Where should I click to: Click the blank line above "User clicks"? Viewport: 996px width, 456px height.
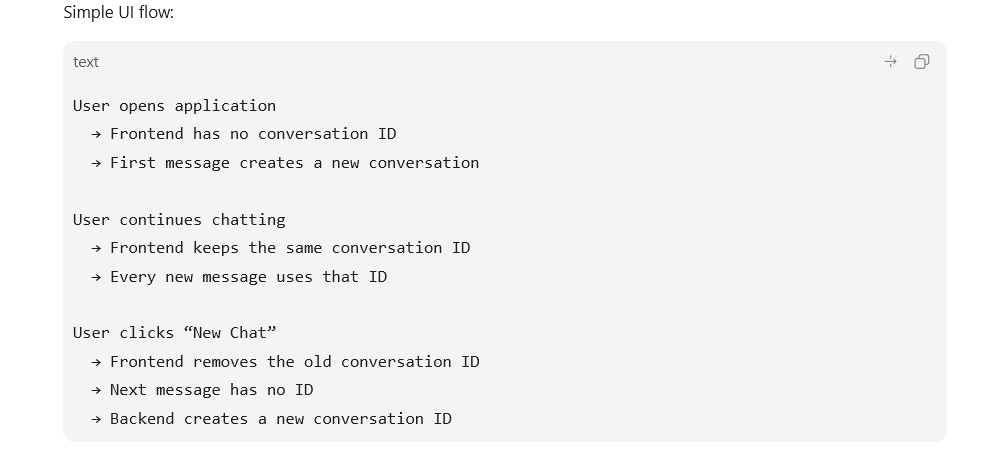505,305
